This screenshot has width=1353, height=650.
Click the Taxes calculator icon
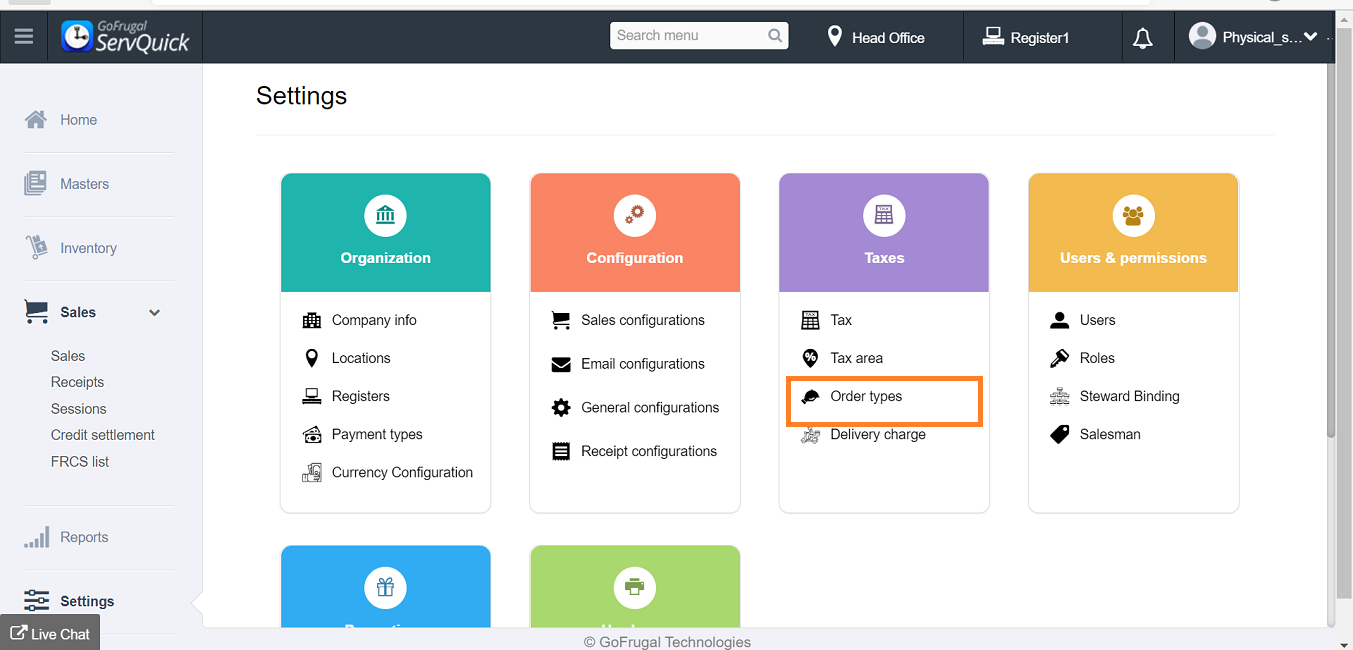884,215
